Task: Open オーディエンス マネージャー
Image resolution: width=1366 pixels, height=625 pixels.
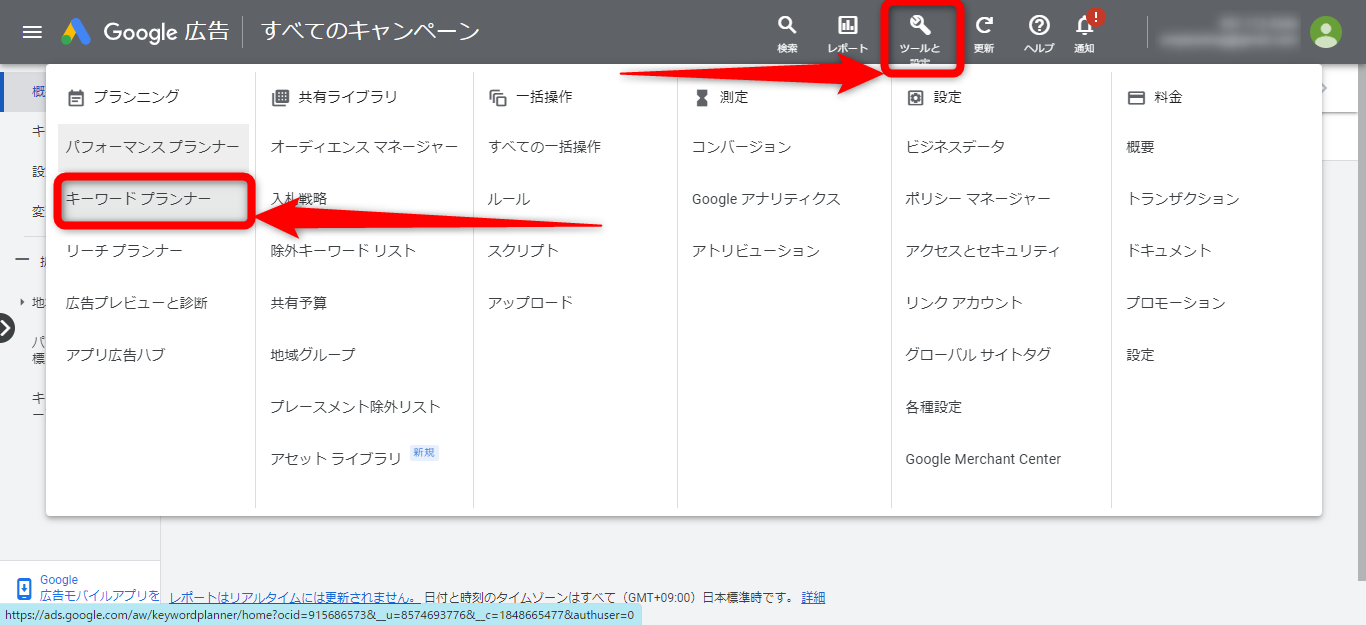Action: 364,147
